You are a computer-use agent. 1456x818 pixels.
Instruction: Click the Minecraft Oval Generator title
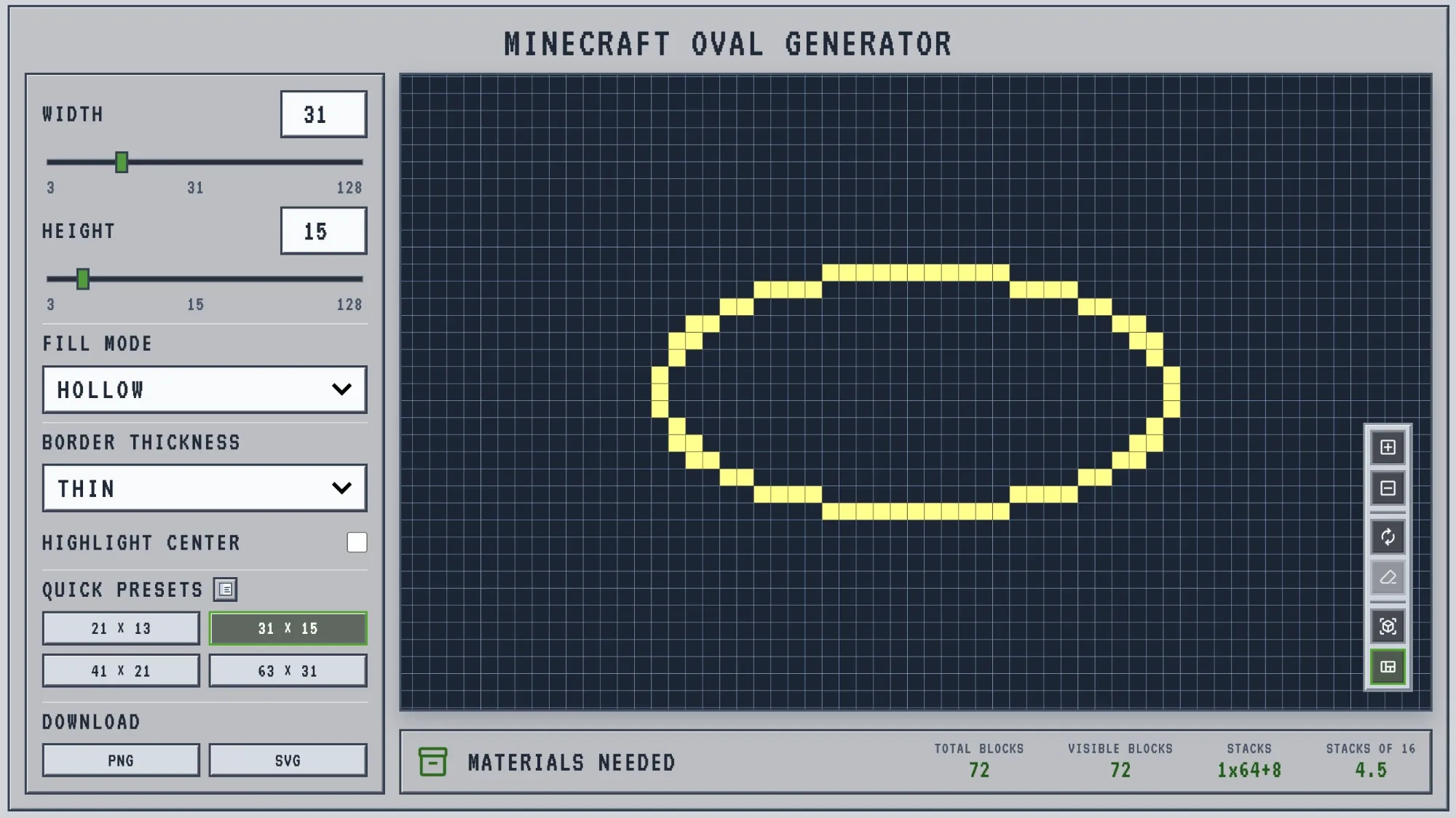coord(728,44)
